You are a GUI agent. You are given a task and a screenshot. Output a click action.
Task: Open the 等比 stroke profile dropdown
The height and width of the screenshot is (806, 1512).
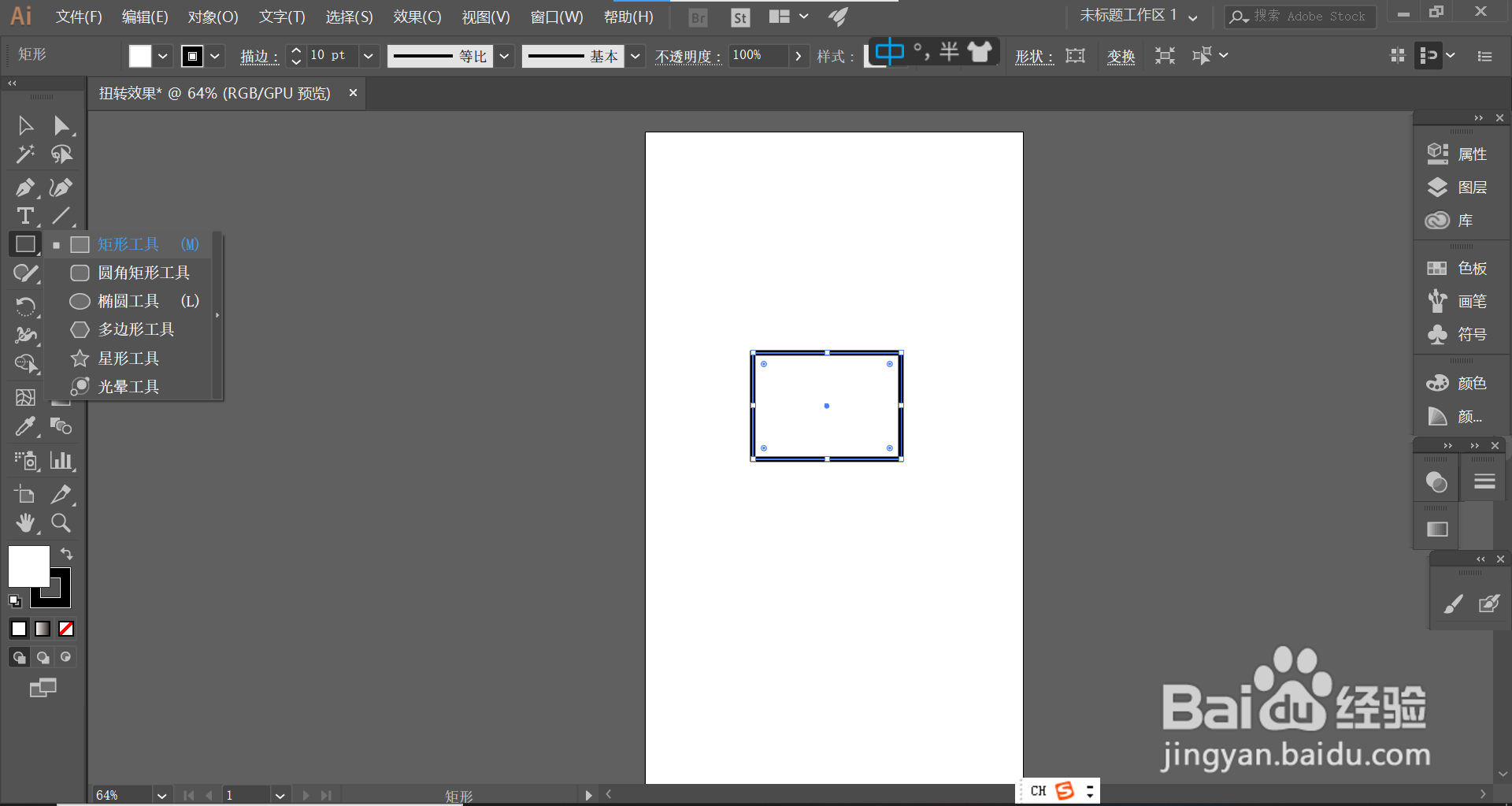tap(505, 56)
